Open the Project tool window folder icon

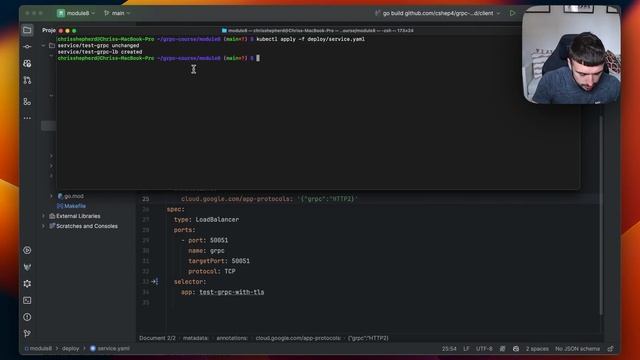27,30
